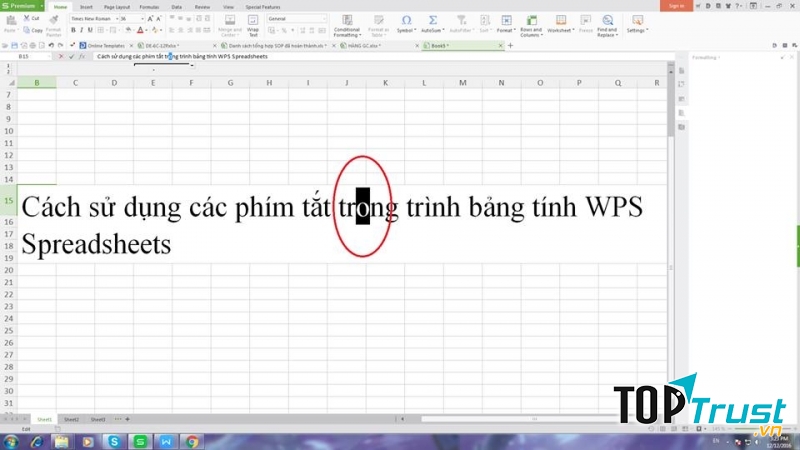Image resolution: width=800 pixels, height=450 pixels.
Task: Open the Page Layout tab
Action: pyautogui.click(x=117, y=7)
